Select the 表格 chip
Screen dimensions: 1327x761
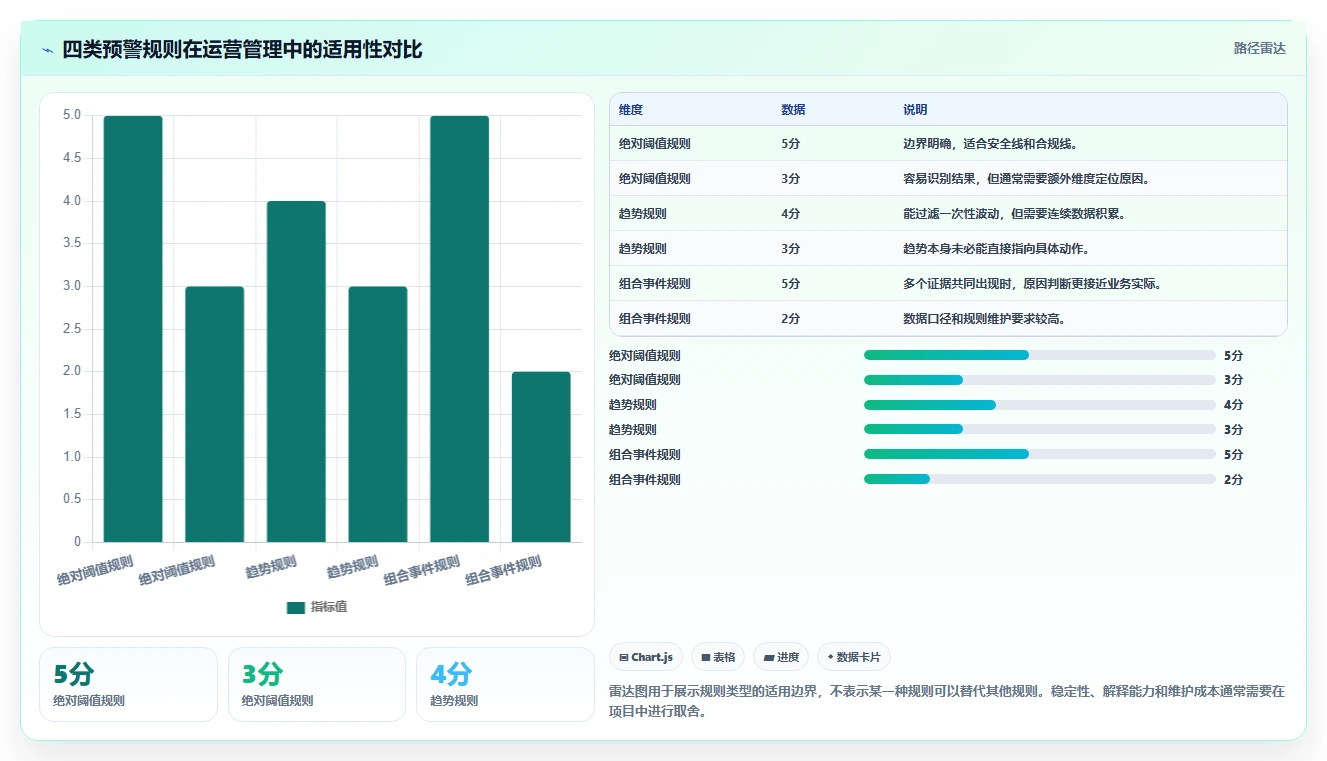(x=718, y=657)
